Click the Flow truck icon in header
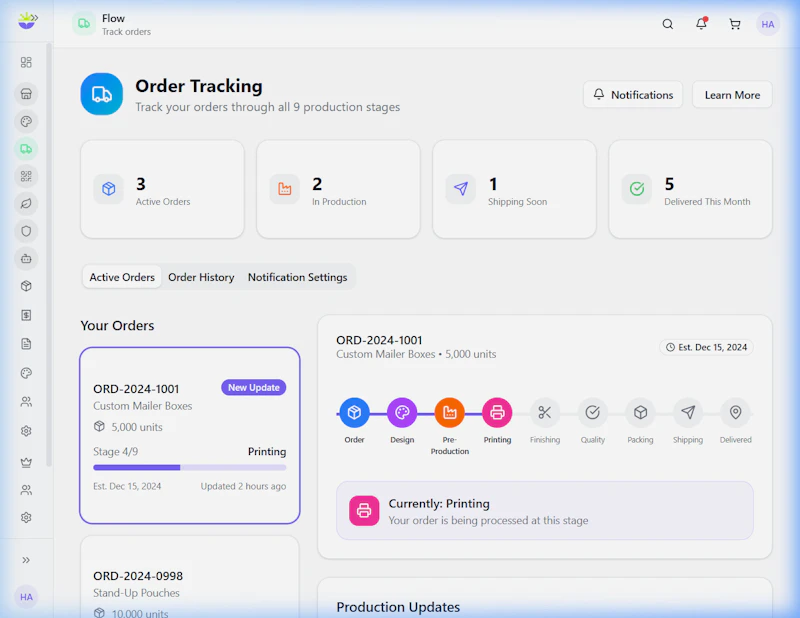 (x=84, y=23)
